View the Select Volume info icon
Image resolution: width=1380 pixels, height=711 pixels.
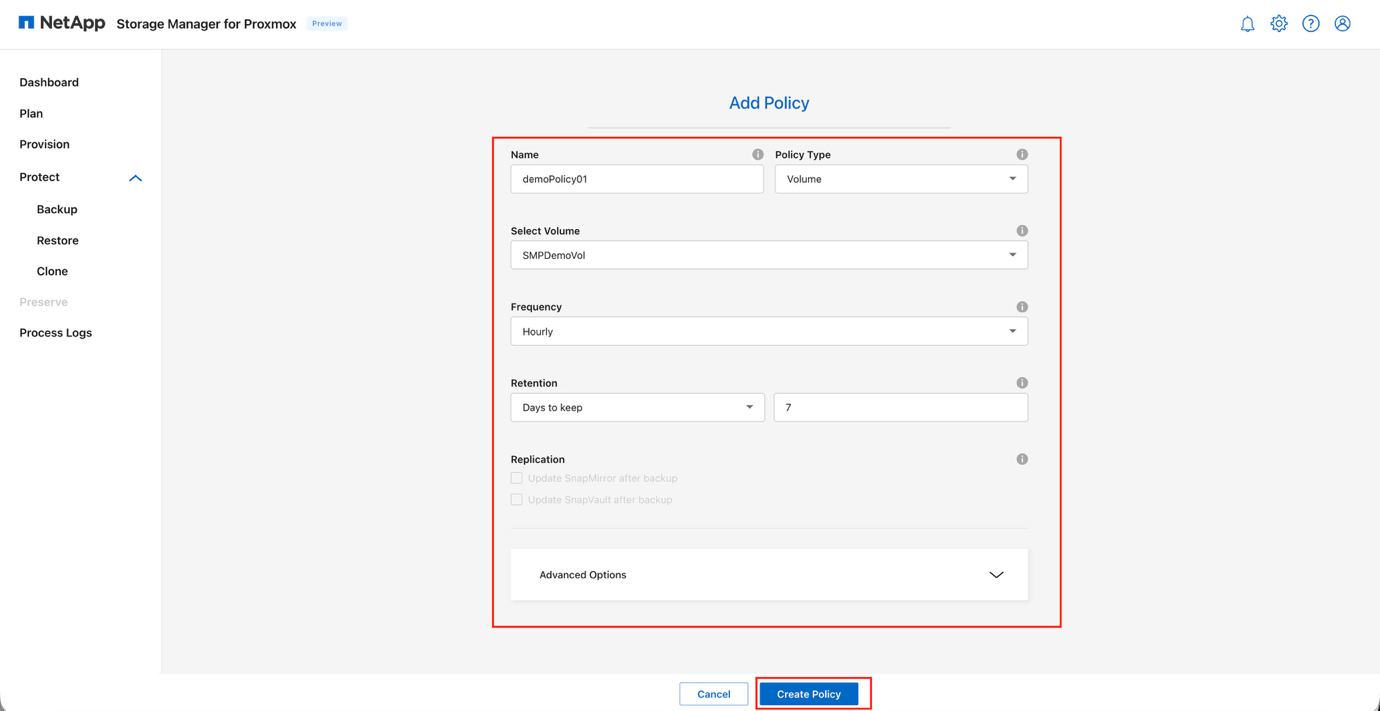click(1022, 230)
